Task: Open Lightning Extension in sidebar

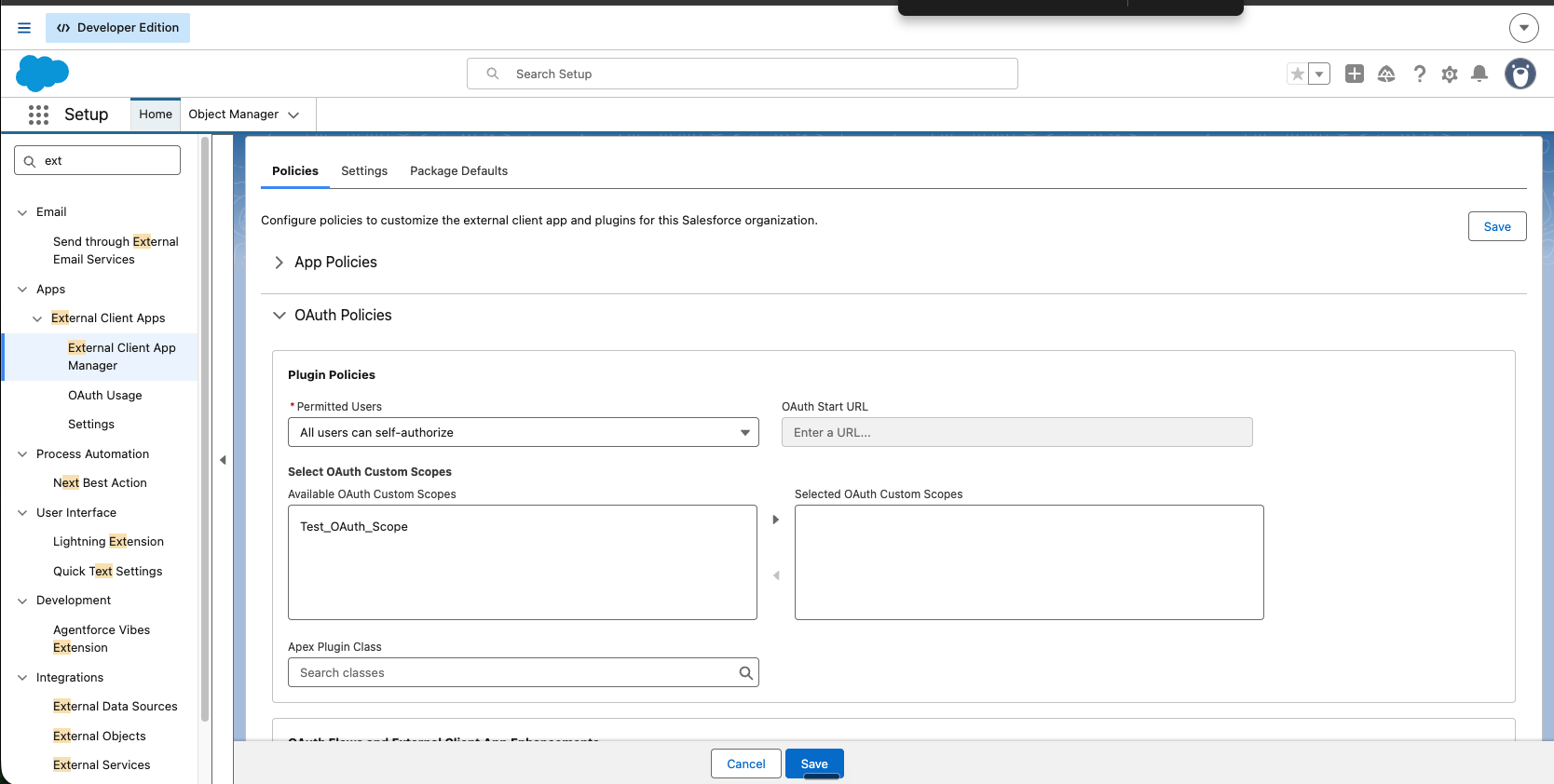Action: click(x=109, y=542)
